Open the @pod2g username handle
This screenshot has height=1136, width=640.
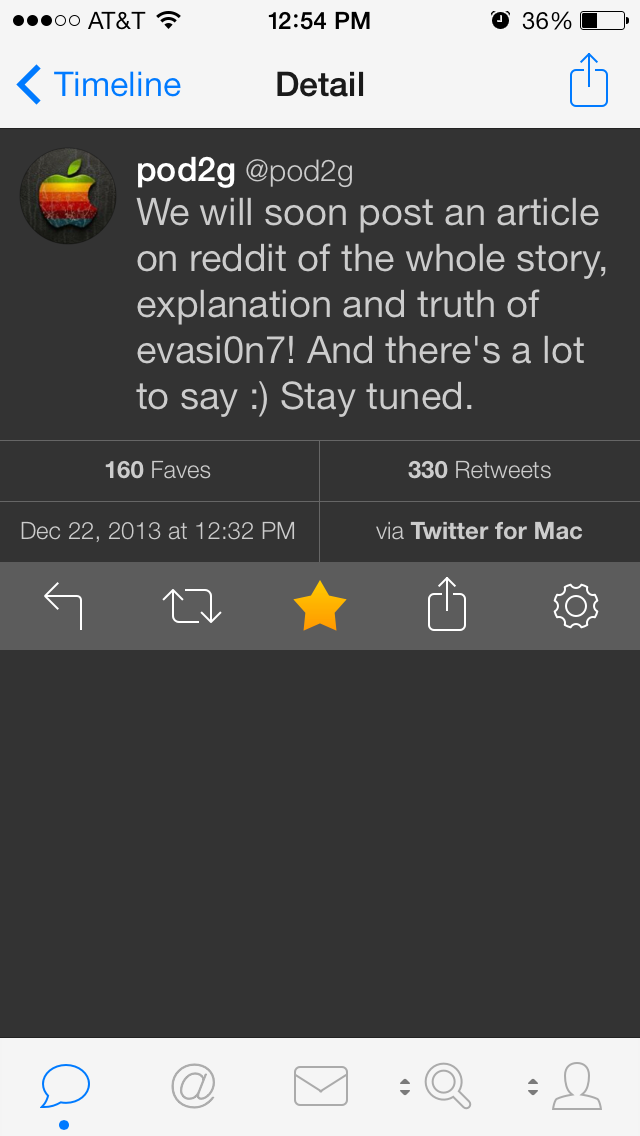pyautogui.click(x=299, y=172)
